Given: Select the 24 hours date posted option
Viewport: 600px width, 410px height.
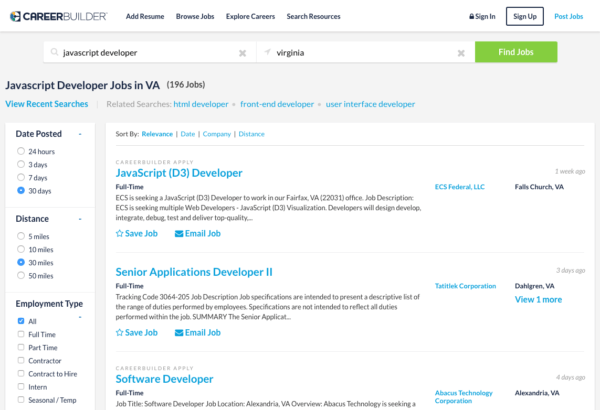Looking at the screenshot, I should [x=21, y=151].
